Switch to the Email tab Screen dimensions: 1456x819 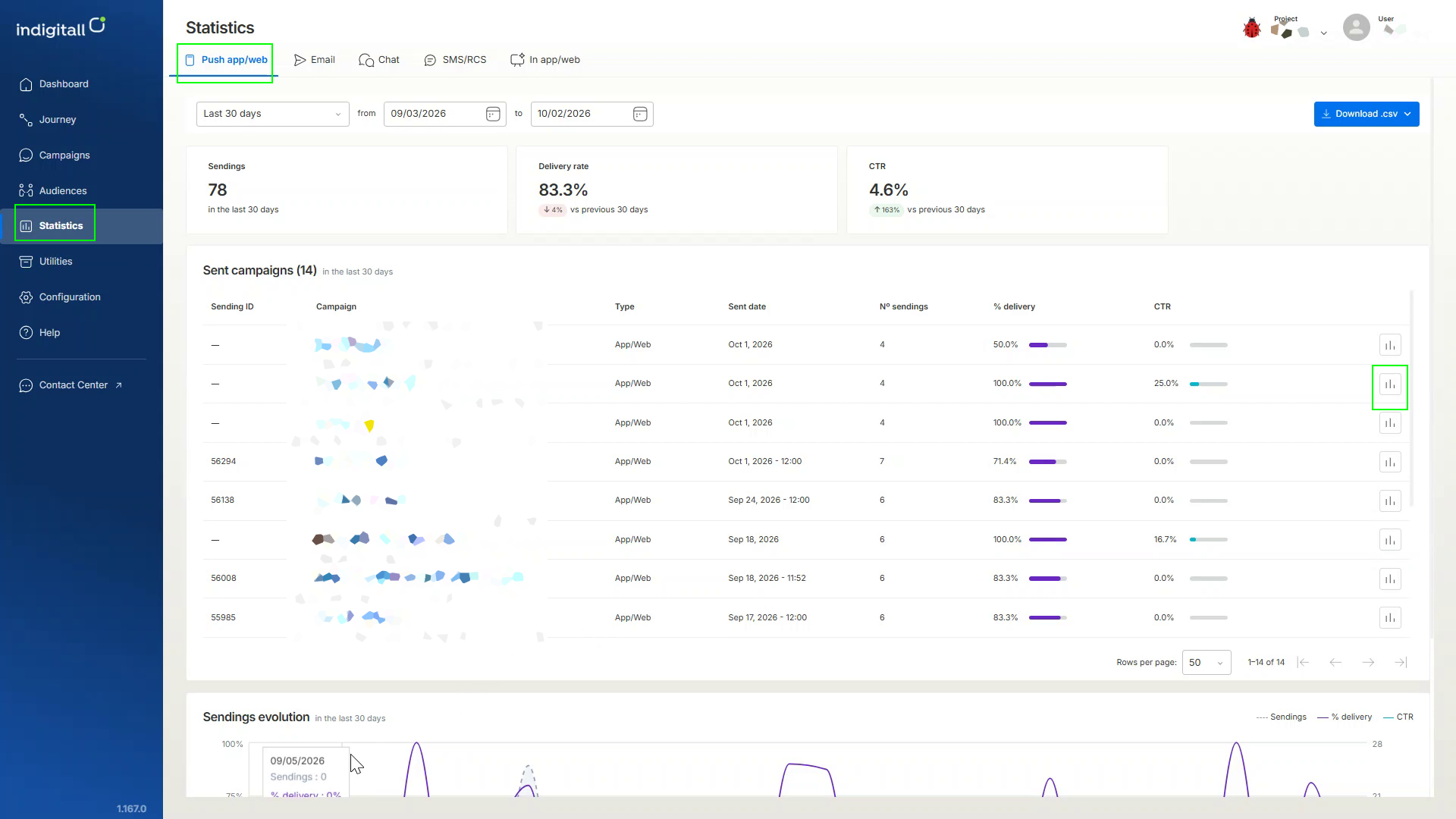pyautogui.click(x=315, y=60)
